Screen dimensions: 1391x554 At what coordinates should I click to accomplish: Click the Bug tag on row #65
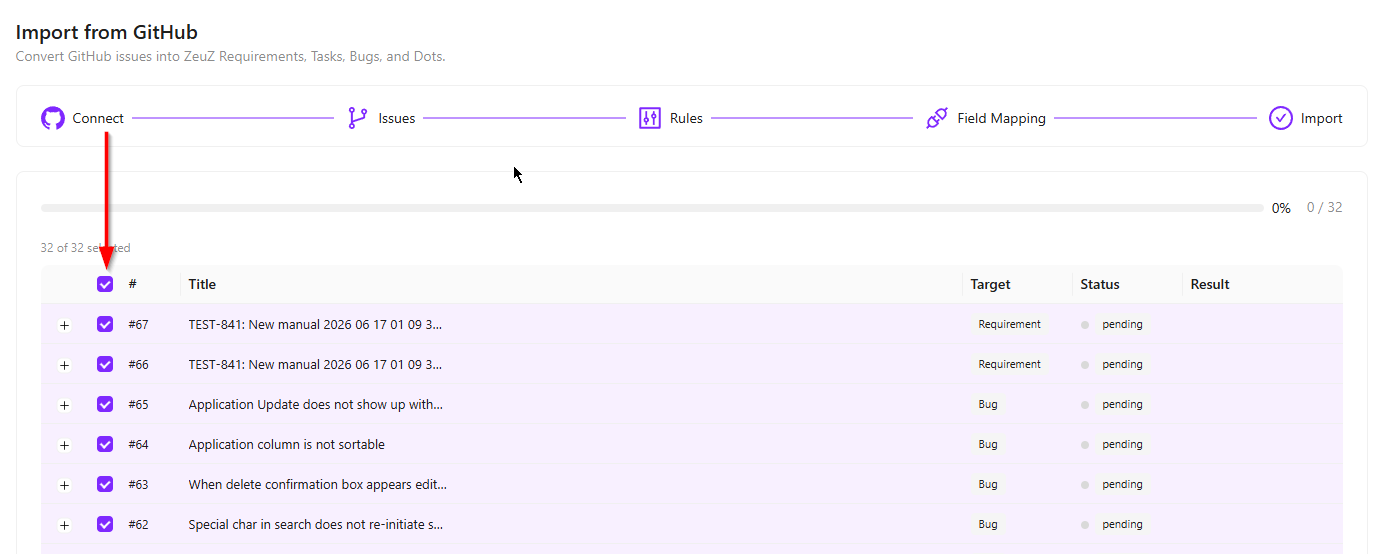click(988, 404)
